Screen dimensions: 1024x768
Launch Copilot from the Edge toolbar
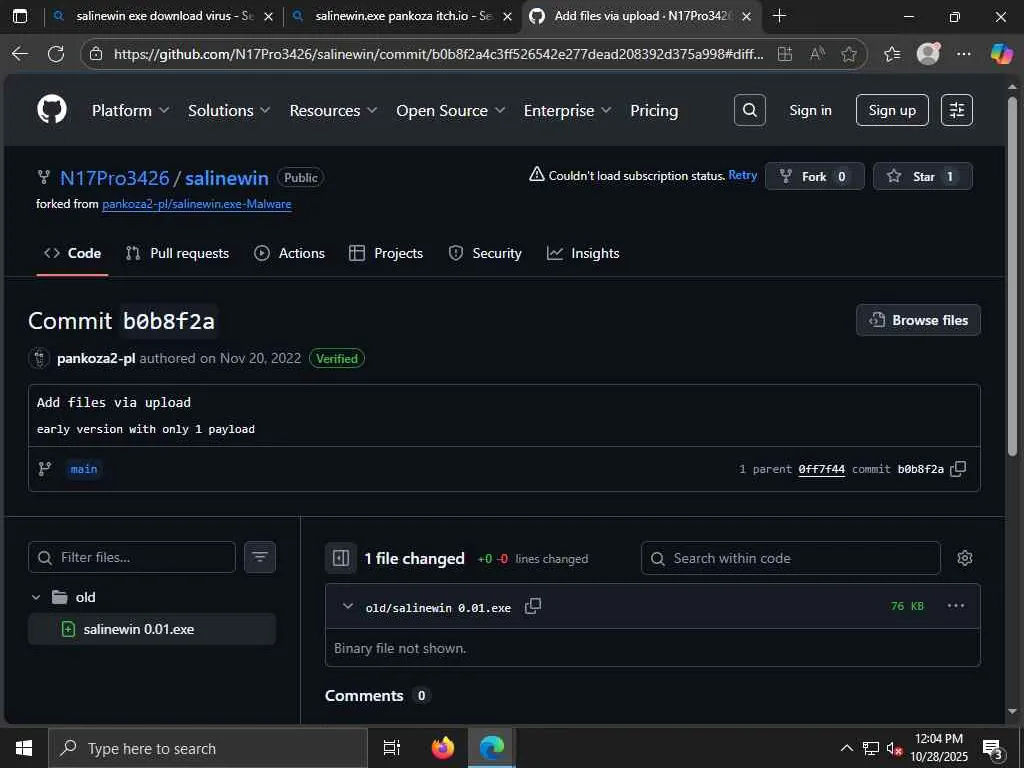point(1001,54)
